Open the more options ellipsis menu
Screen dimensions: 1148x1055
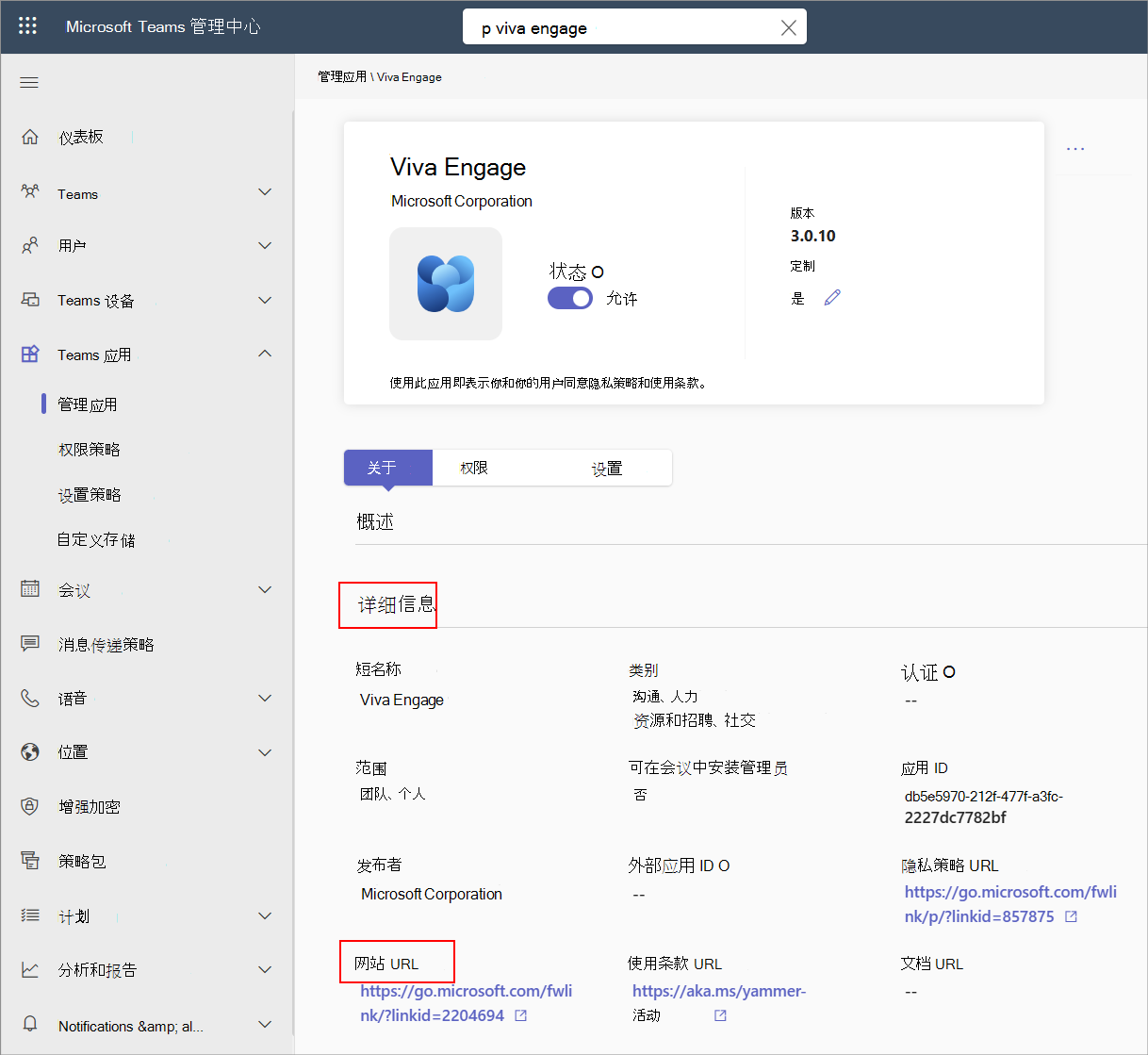(1075, 149)
